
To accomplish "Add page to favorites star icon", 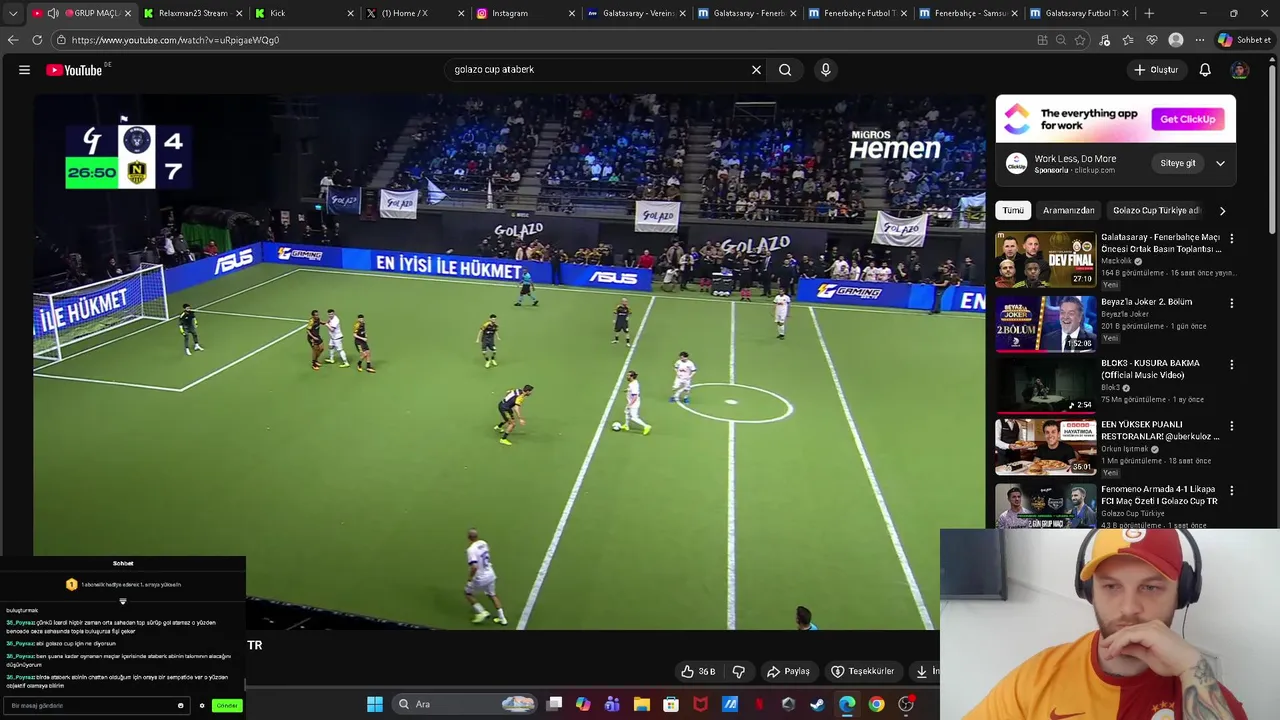I will pos(1080,40).
